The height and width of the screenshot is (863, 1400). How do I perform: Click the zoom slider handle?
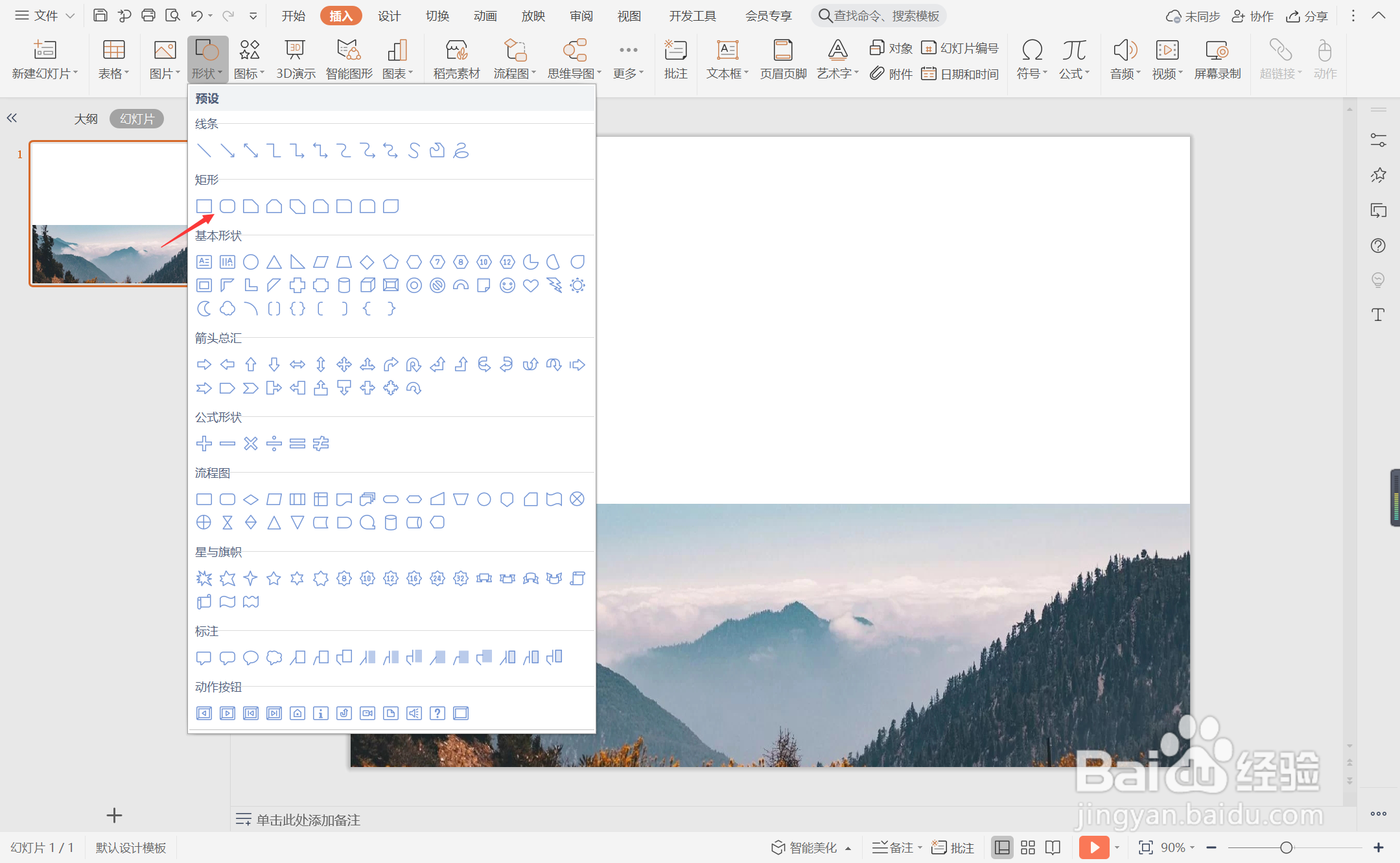1287,847
